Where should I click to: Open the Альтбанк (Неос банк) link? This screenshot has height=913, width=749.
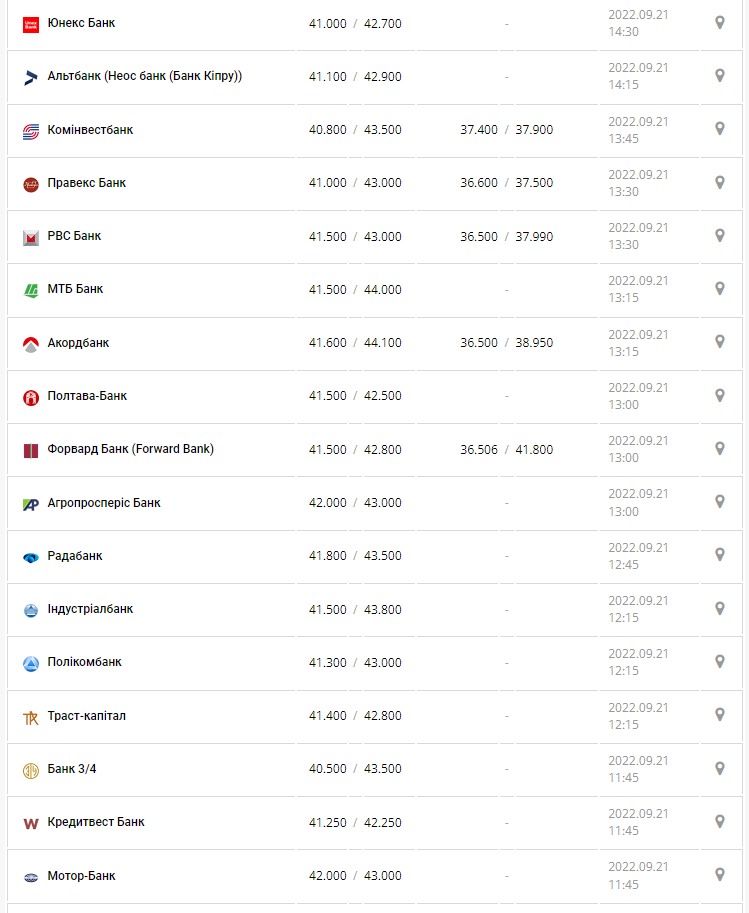pos(145,76)
